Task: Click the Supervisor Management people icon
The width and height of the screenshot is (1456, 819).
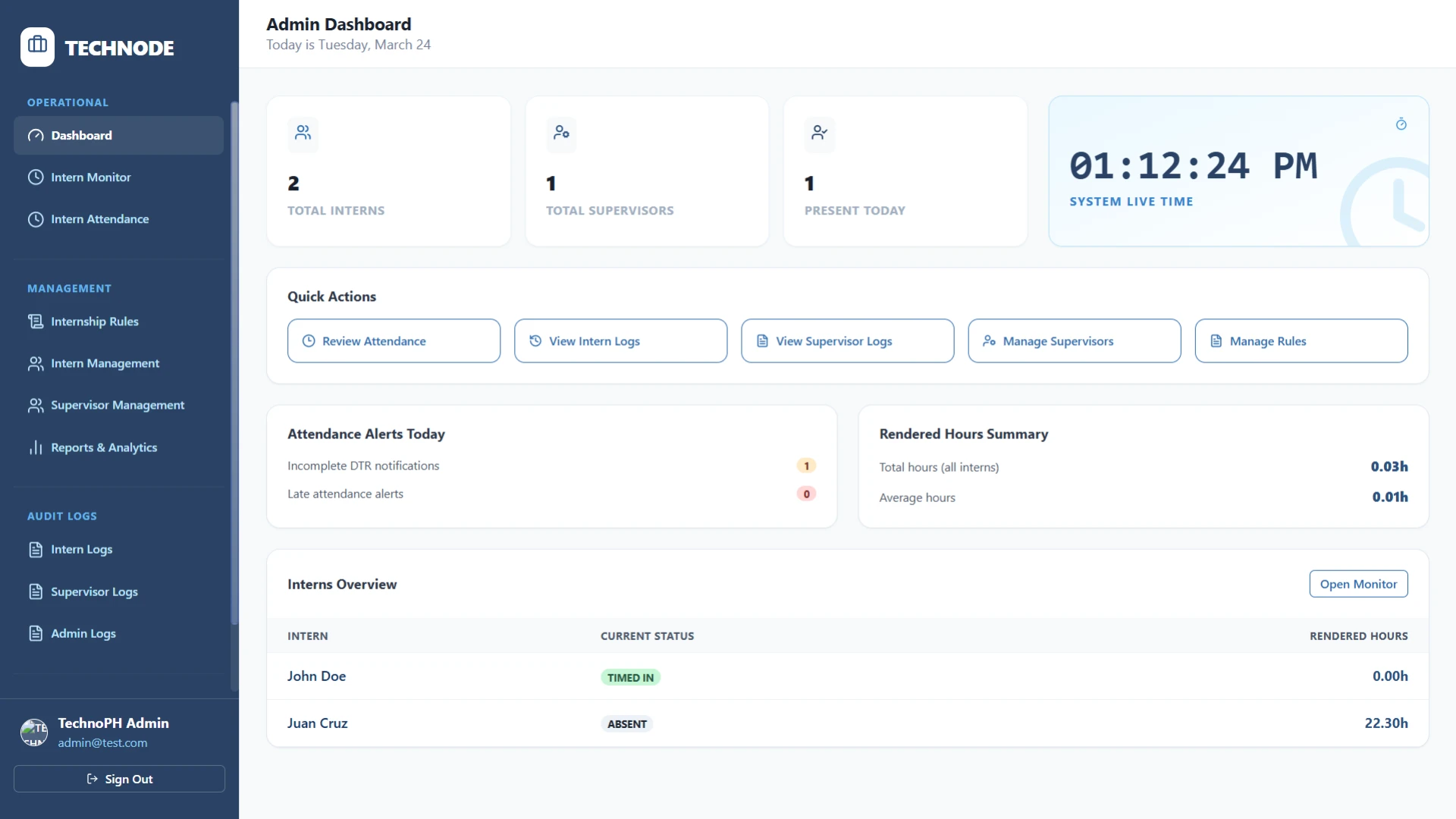Action: click(36, 405)
